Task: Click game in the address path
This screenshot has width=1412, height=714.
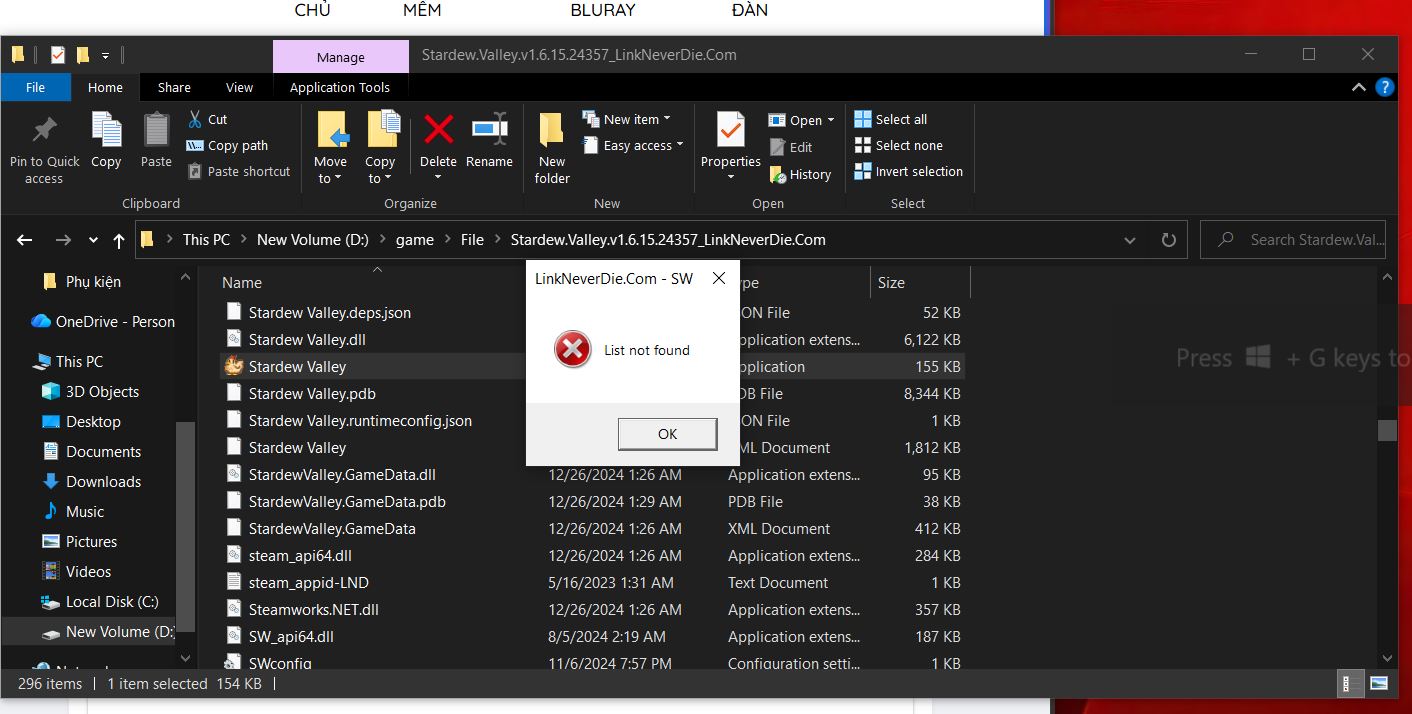Action: pyautogui.click(x=415, y=240)
